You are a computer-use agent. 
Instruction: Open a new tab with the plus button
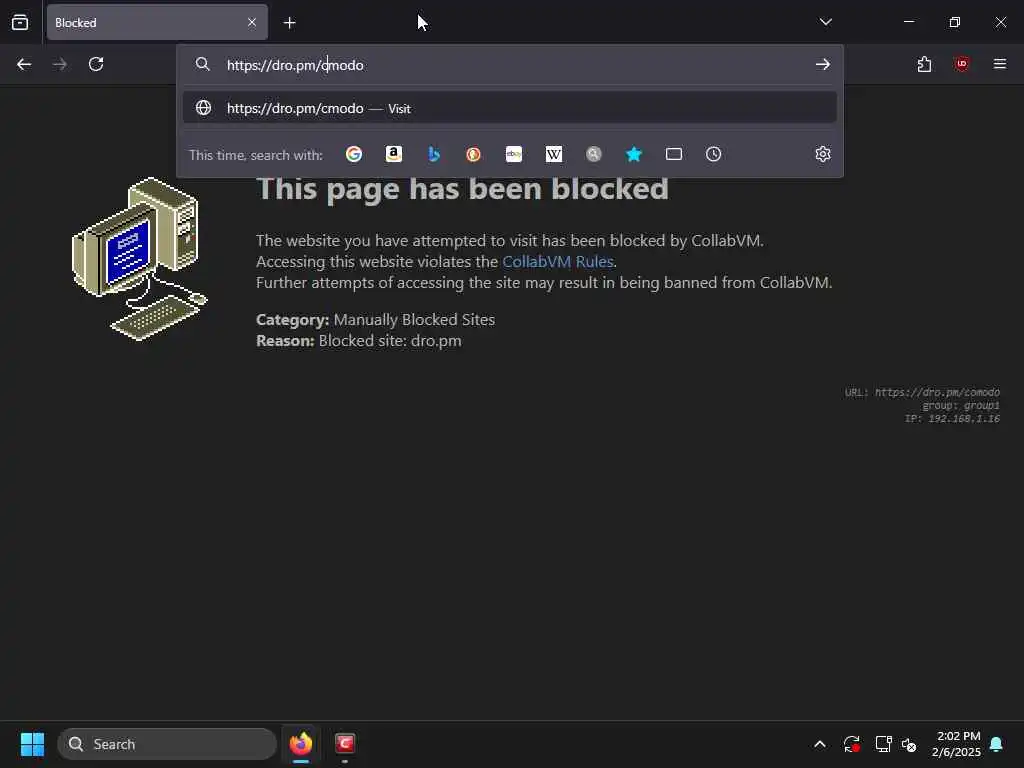[289, 23]
